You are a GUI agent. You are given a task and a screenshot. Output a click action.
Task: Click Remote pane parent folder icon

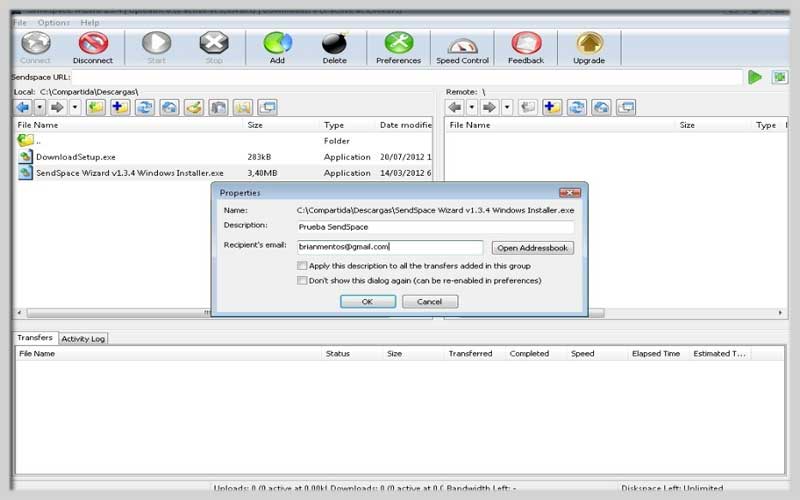[x=528, y=107]
